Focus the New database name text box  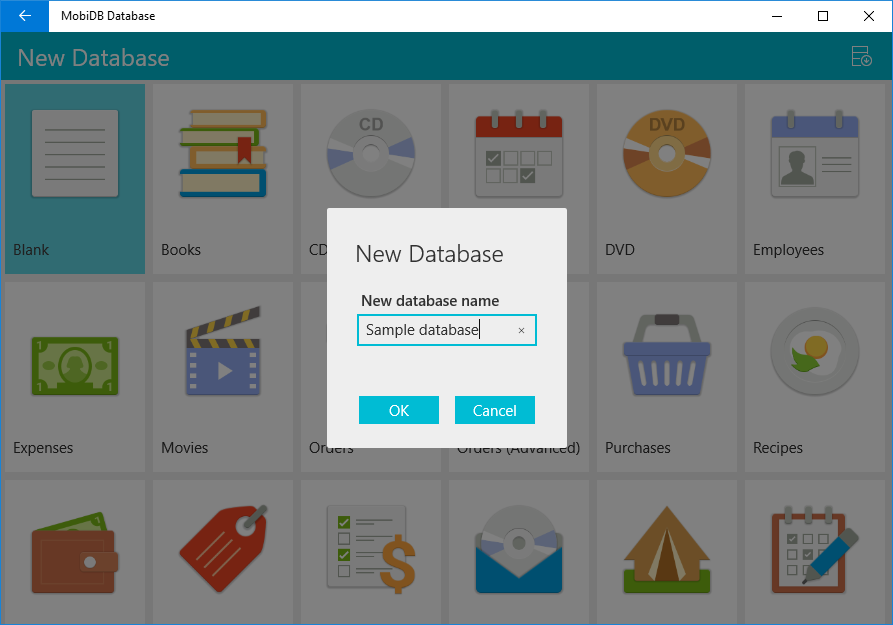click(x=447, y=330)
